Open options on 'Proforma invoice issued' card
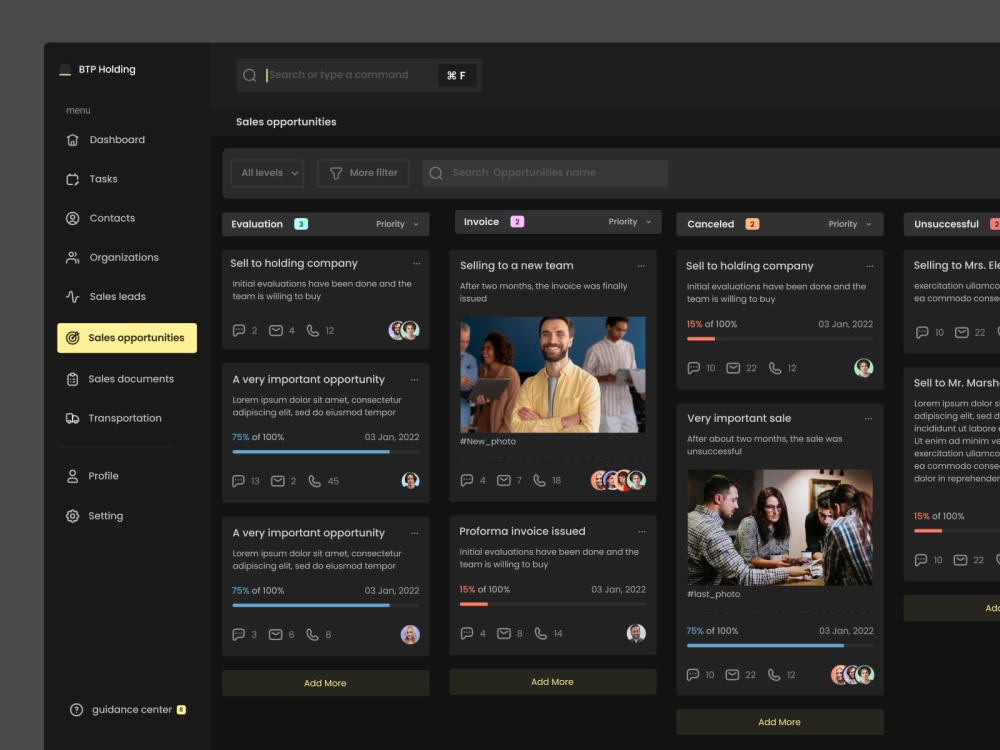Image resolution: width=1000 pixels, height=750 pixels. (x=642, y=531)
